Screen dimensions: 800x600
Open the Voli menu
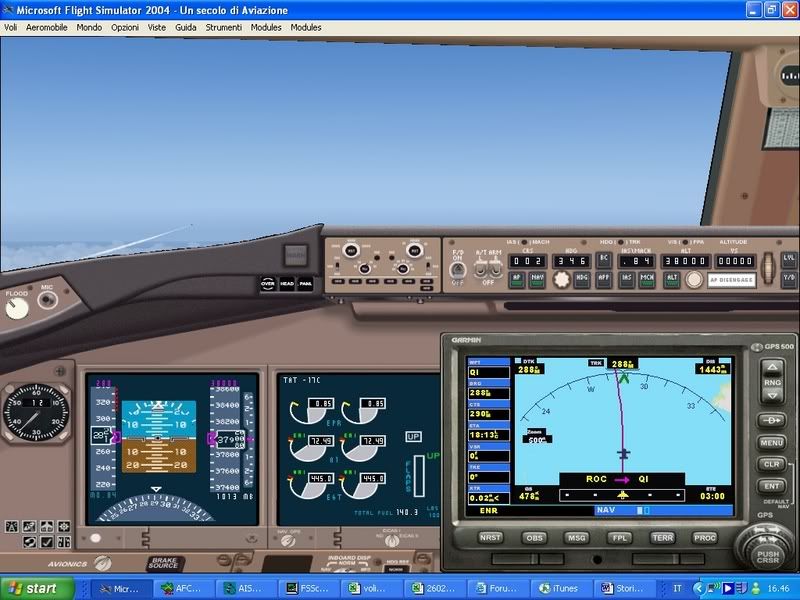(x=10, y=28)
